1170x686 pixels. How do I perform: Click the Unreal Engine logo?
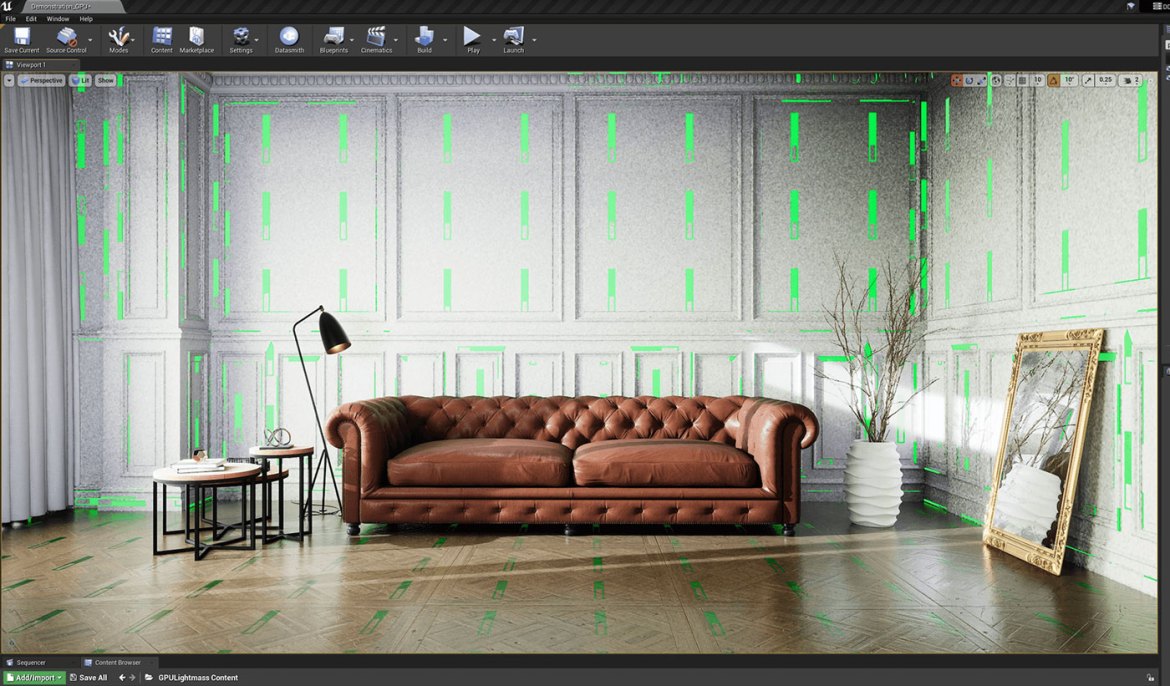(7, 6)
